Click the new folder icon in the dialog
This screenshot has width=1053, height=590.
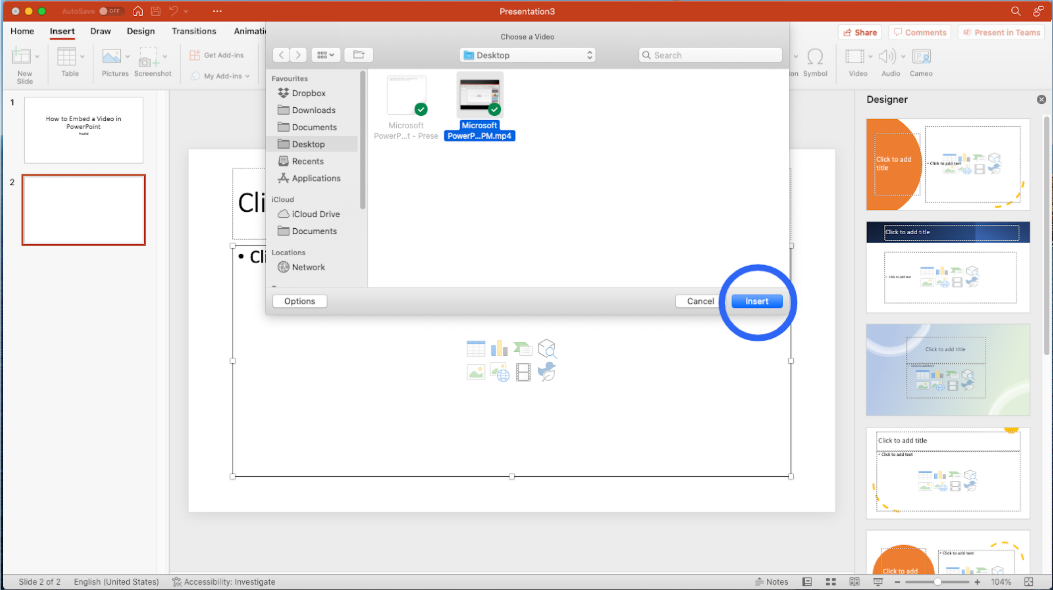tap(358, 55)
